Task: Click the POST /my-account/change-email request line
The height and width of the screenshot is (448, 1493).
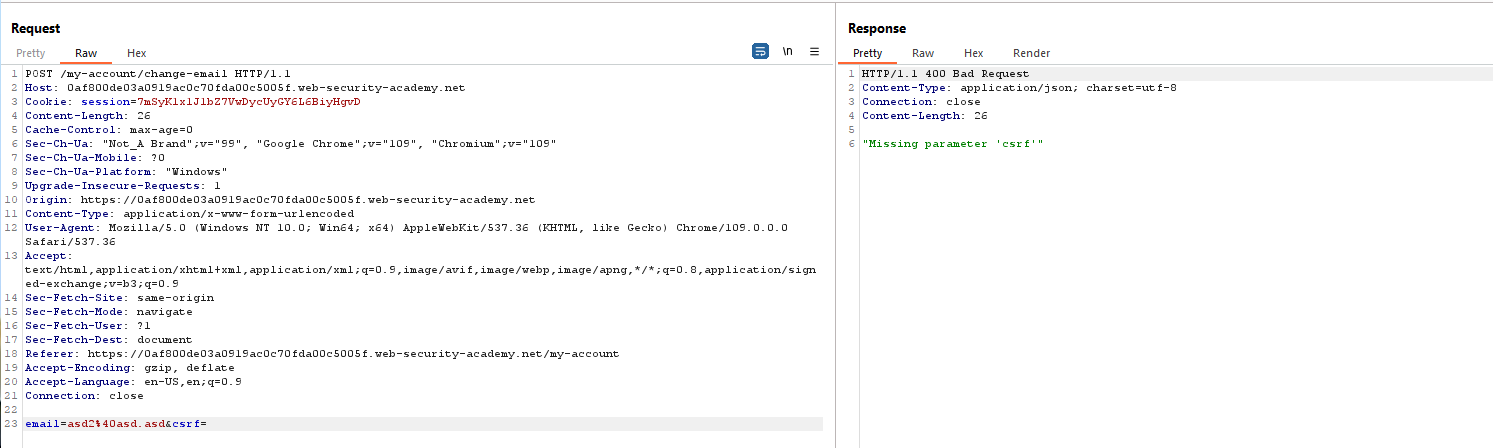Action: point(147,74)
